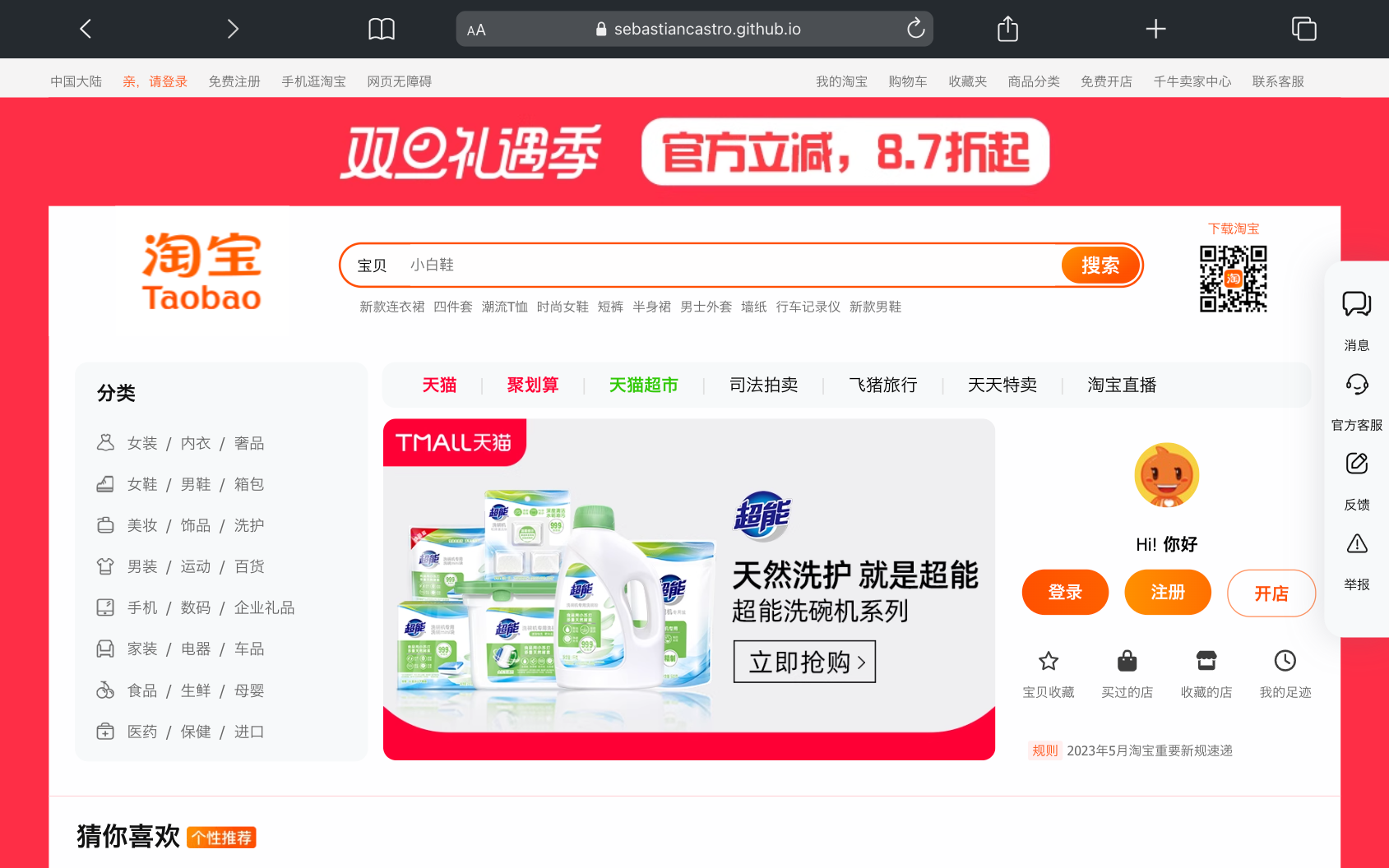This screenshot has height=868, width=1389.
Task: Open the 联系客服 top menu
Action: point(1278,81)
